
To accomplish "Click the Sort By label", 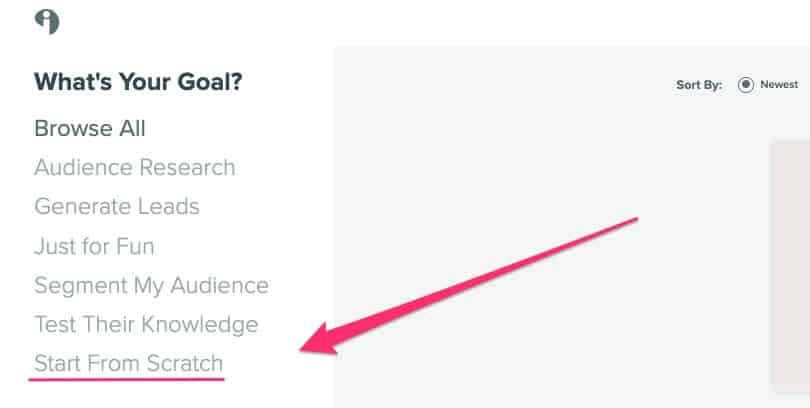I will (x=699, y=85).
